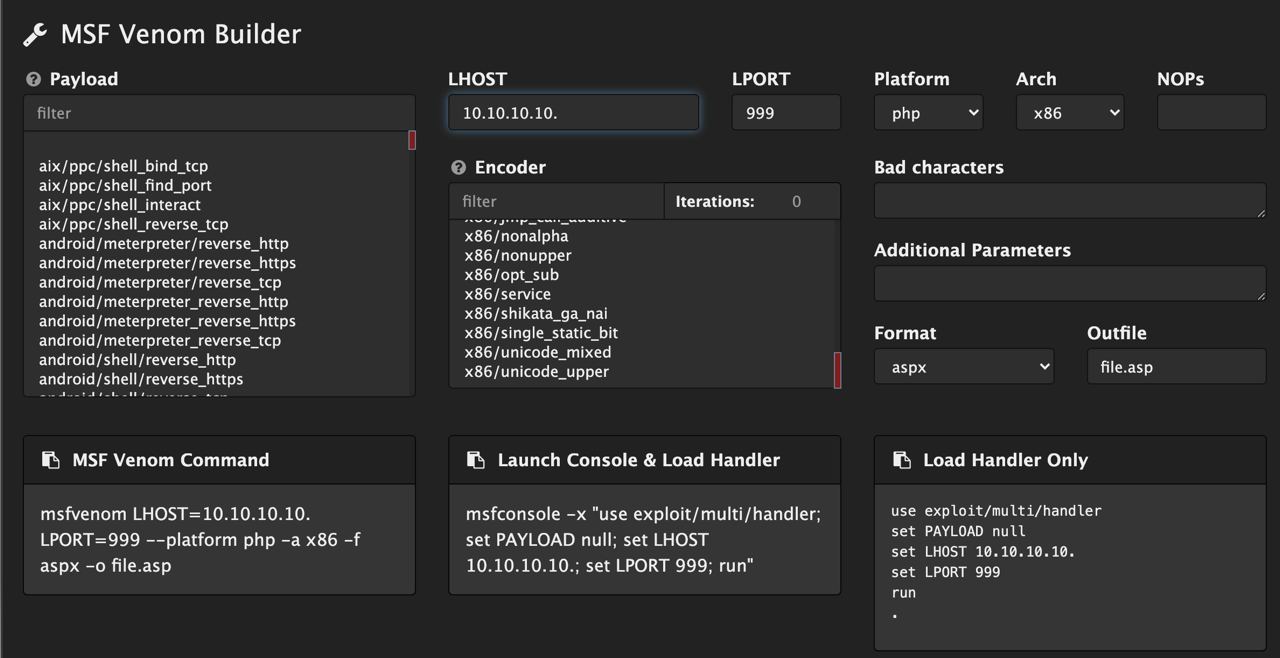Select payload aix/ppc/shell_find_port
Image resolution: width=1280 pixels, height=658 pixels.
[x=125, y=185]
